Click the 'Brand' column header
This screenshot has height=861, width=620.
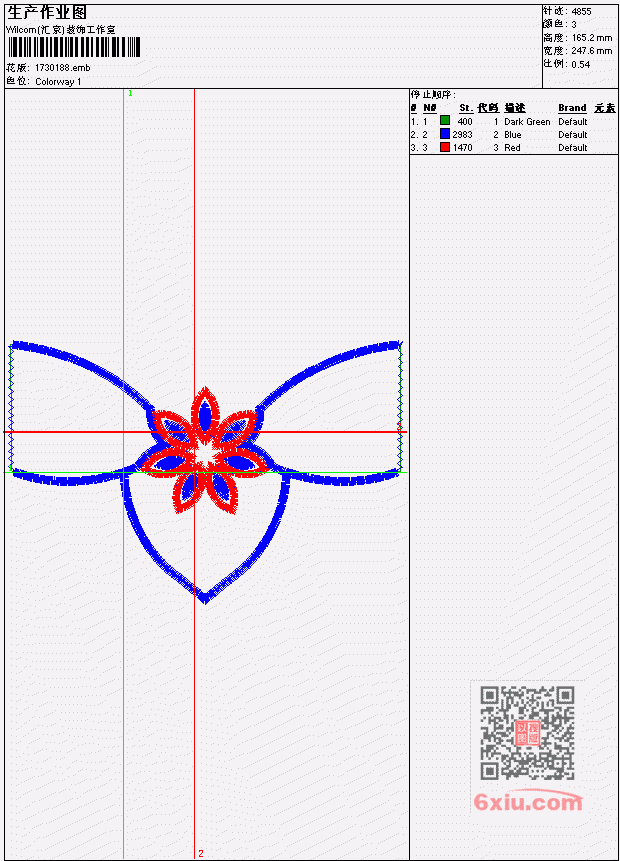click(x=572, y=108)
